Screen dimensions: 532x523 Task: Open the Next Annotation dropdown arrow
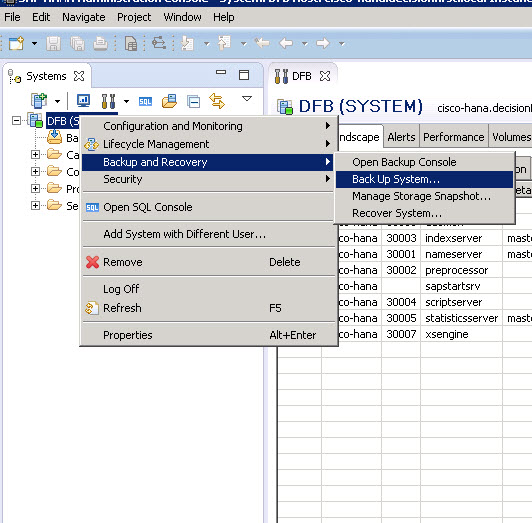tap(207, 44)
